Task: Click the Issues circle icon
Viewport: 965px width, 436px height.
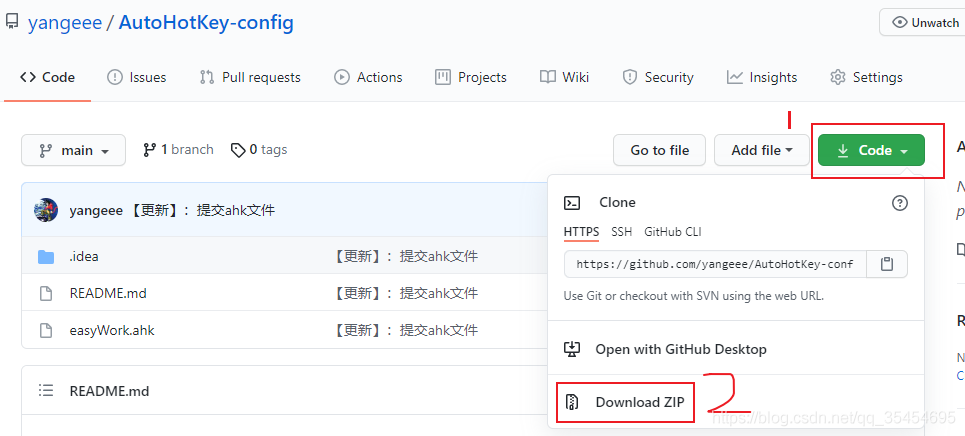Action: (x=114, y=78)
